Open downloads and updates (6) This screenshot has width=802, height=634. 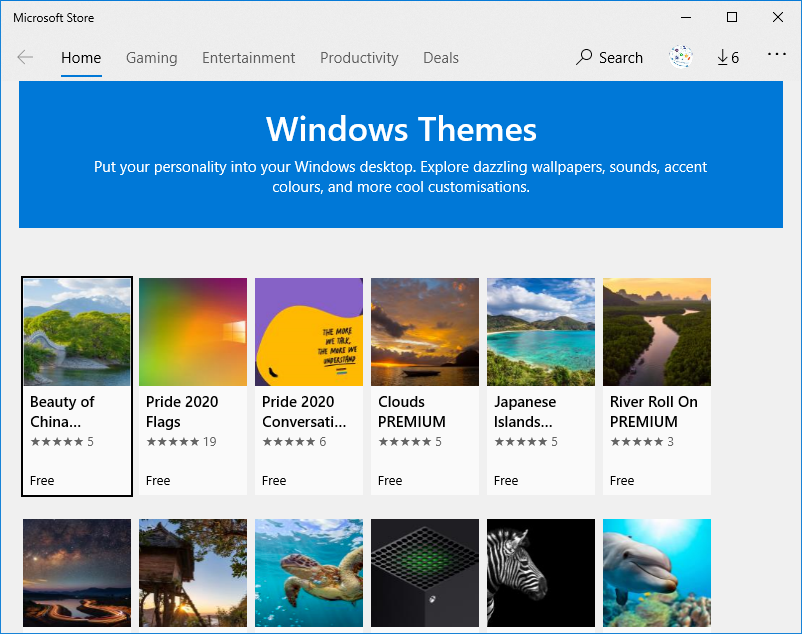[x=728, y=57]
